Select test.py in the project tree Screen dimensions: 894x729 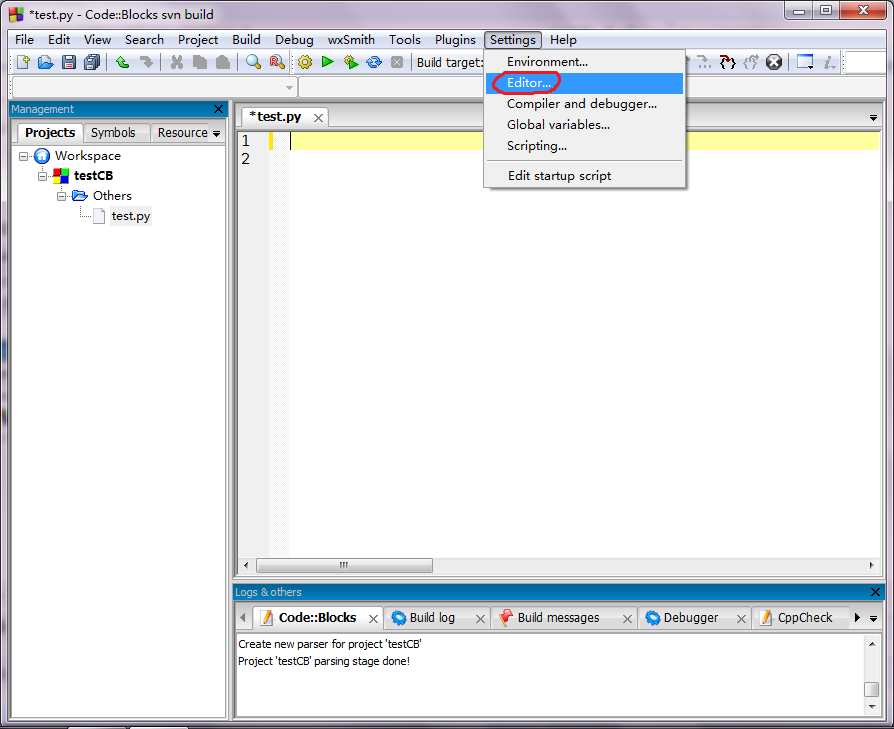tap(131, 217)
